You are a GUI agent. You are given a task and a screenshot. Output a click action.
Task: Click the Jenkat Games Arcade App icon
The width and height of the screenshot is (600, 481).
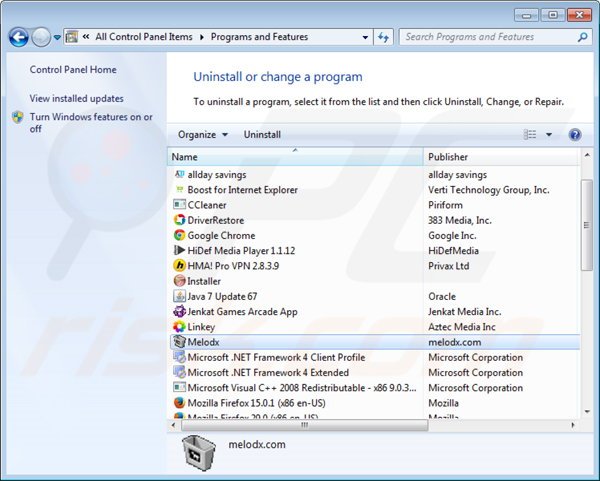click(x=179, y=311)
